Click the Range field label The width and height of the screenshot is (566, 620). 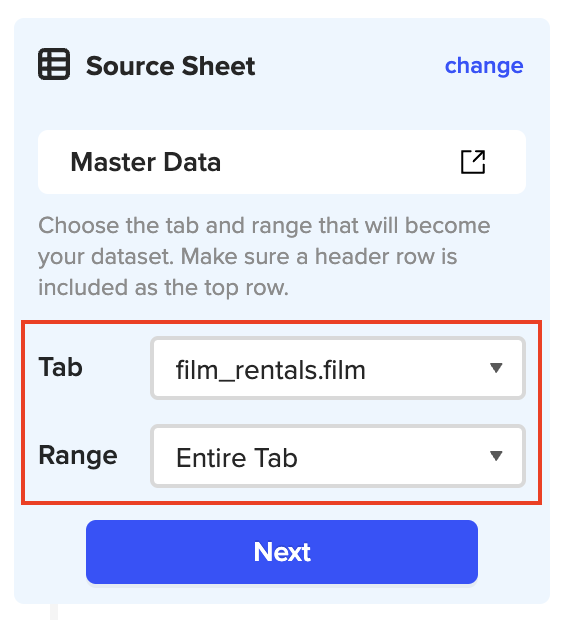(x=78, y=456)
